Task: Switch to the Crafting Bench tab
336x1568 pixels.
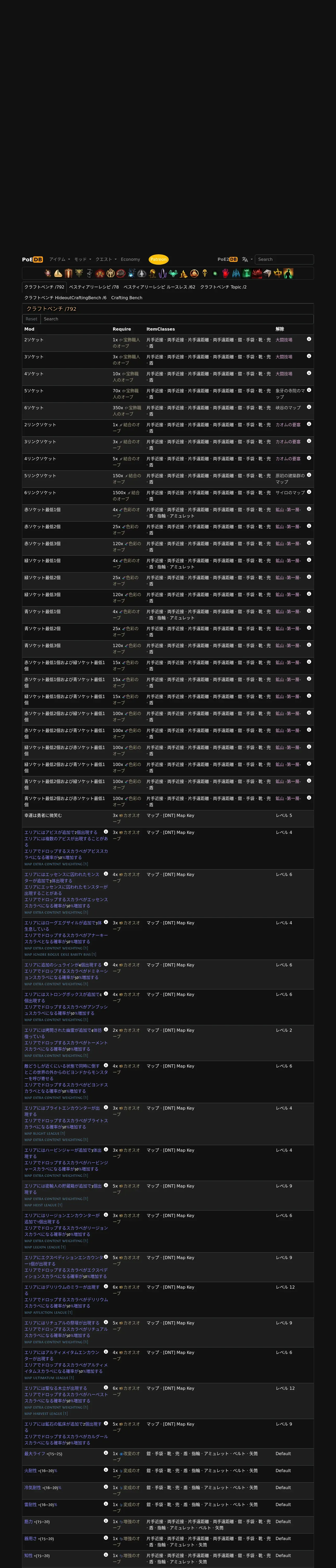Action: point(127,298)
